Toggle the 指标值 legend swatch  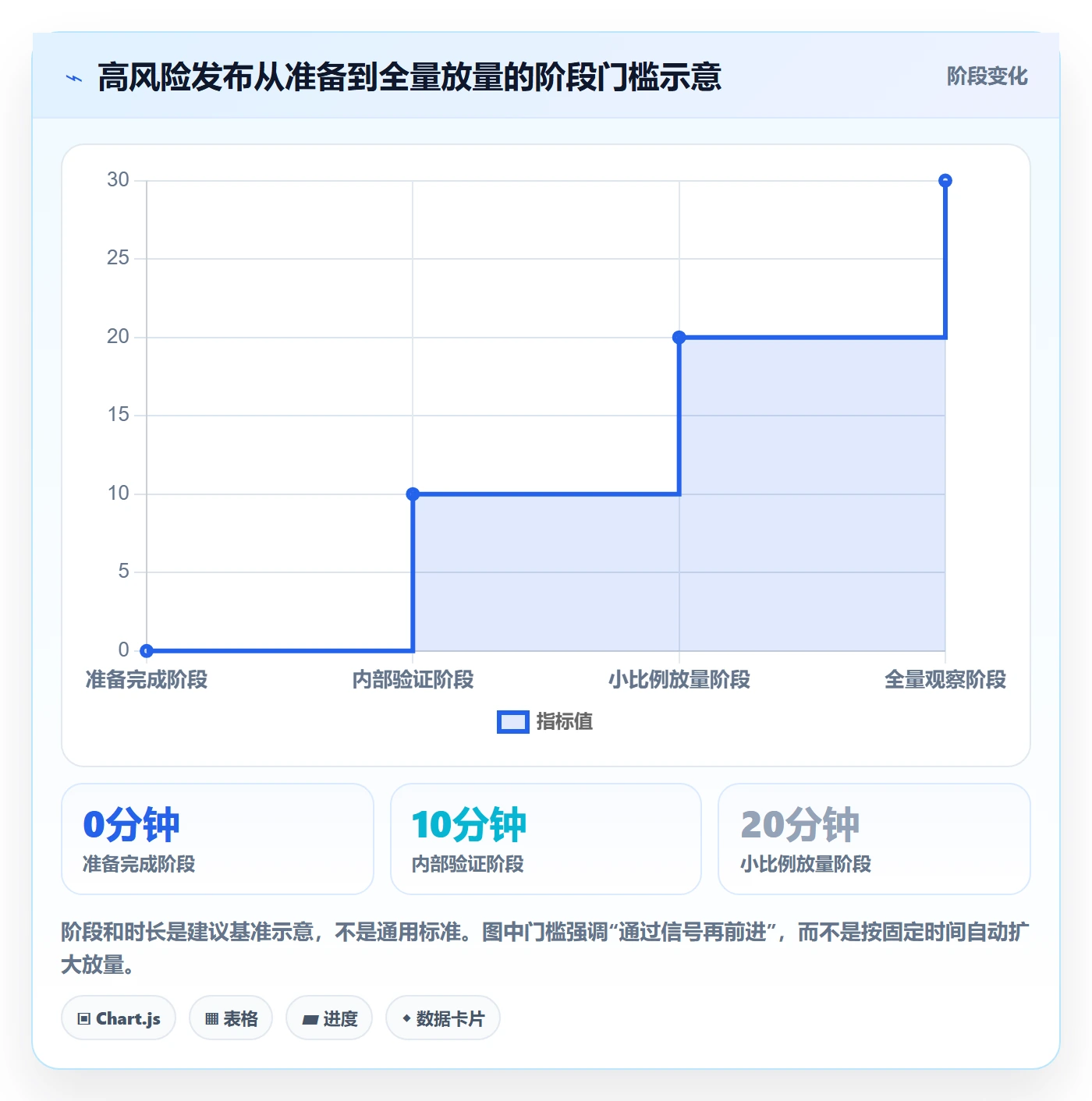513,722
